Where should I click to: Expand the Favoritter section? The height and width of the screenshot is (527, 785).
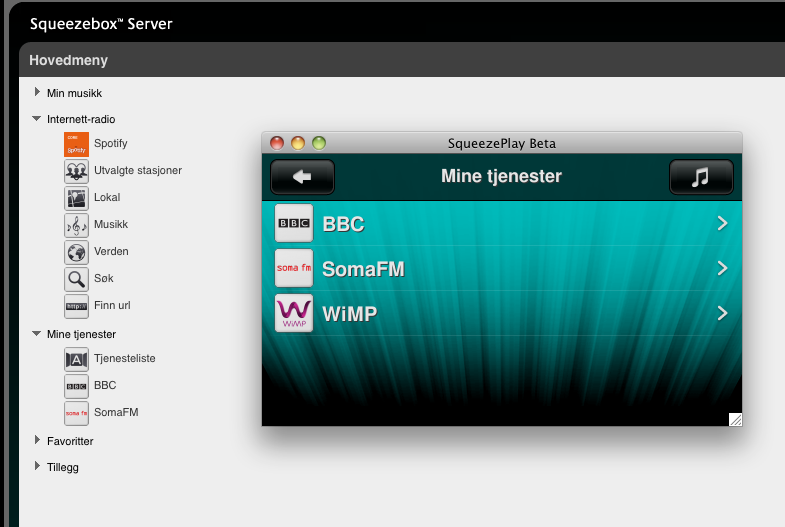point(37,439)
